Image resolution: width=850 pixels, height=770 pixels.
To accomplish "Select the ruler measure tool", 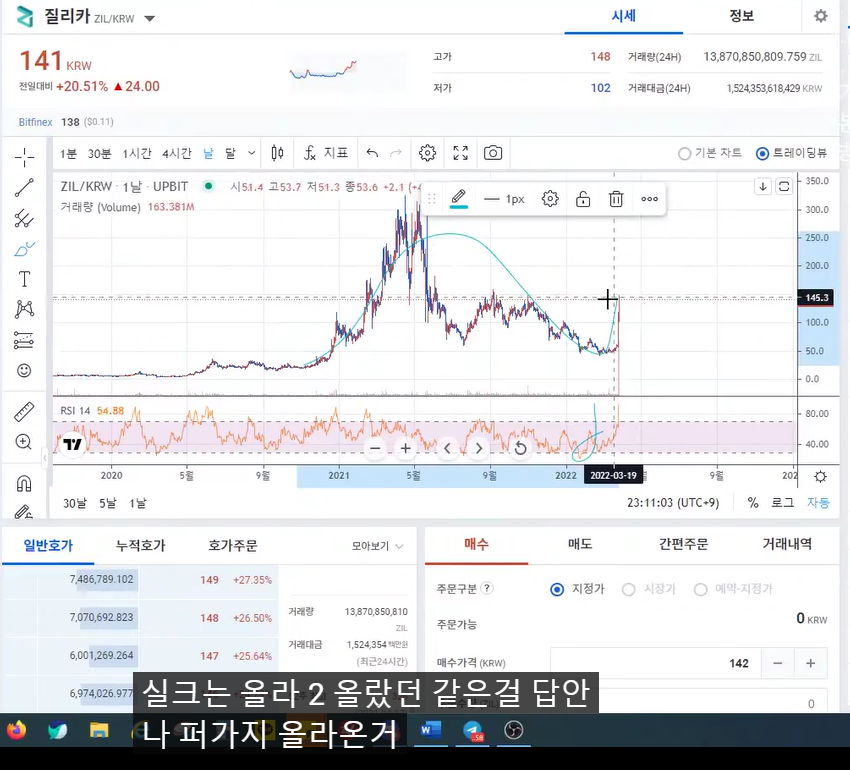I will tap(24, 412).
